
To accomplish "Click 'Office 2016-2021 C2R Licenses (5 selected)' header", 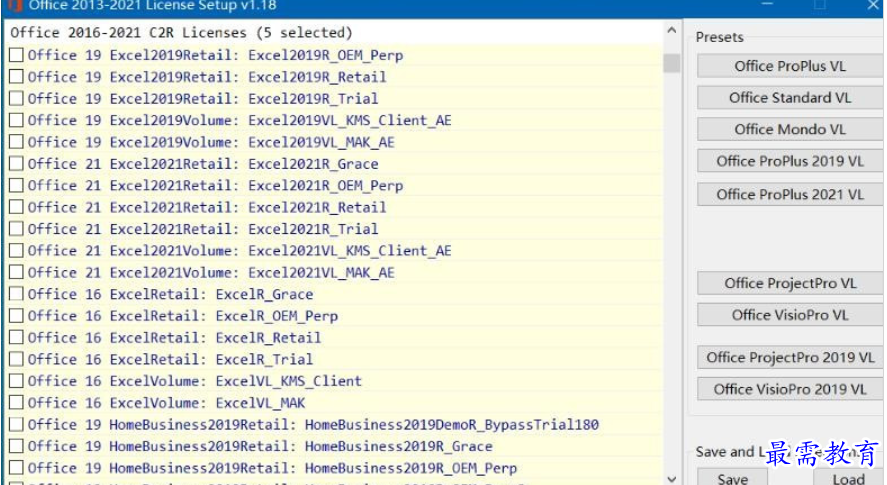I will (181, 32).
